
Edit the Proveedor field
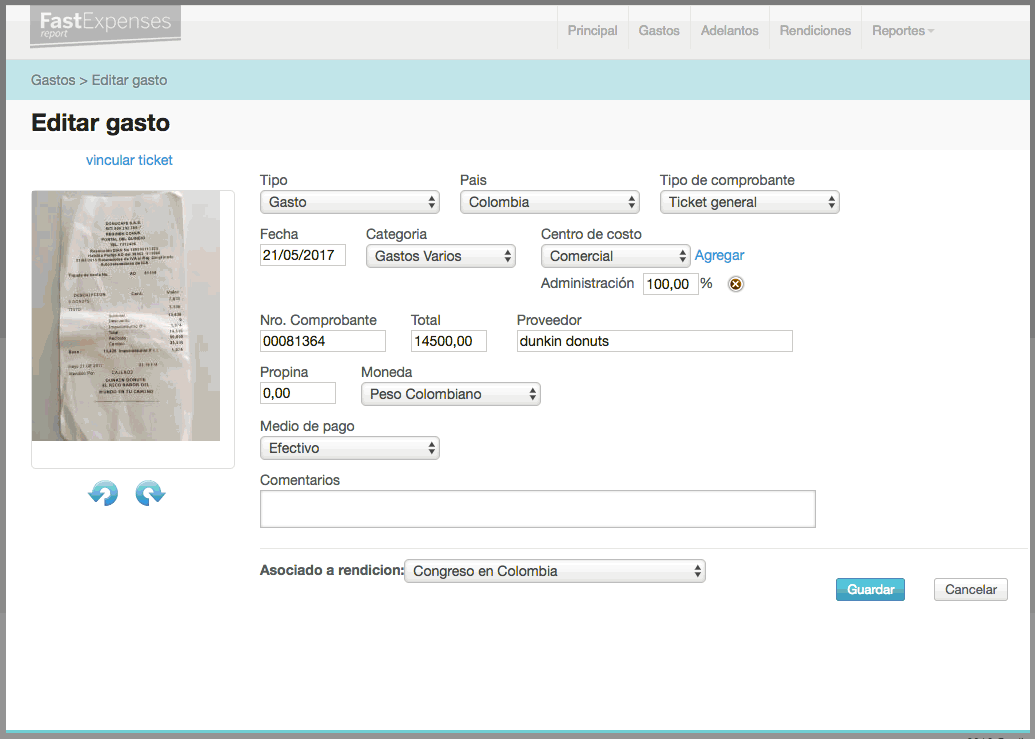655,341
